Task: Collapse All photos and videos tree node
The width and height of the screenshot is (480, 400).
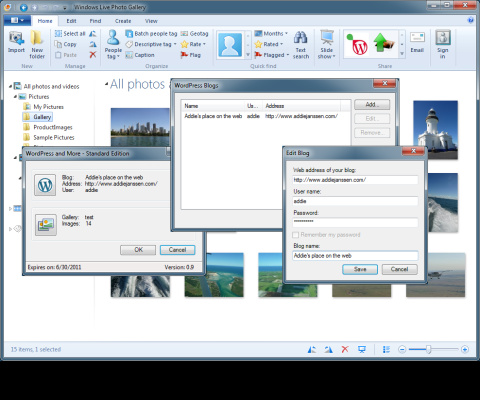Action: pos(10,86)
